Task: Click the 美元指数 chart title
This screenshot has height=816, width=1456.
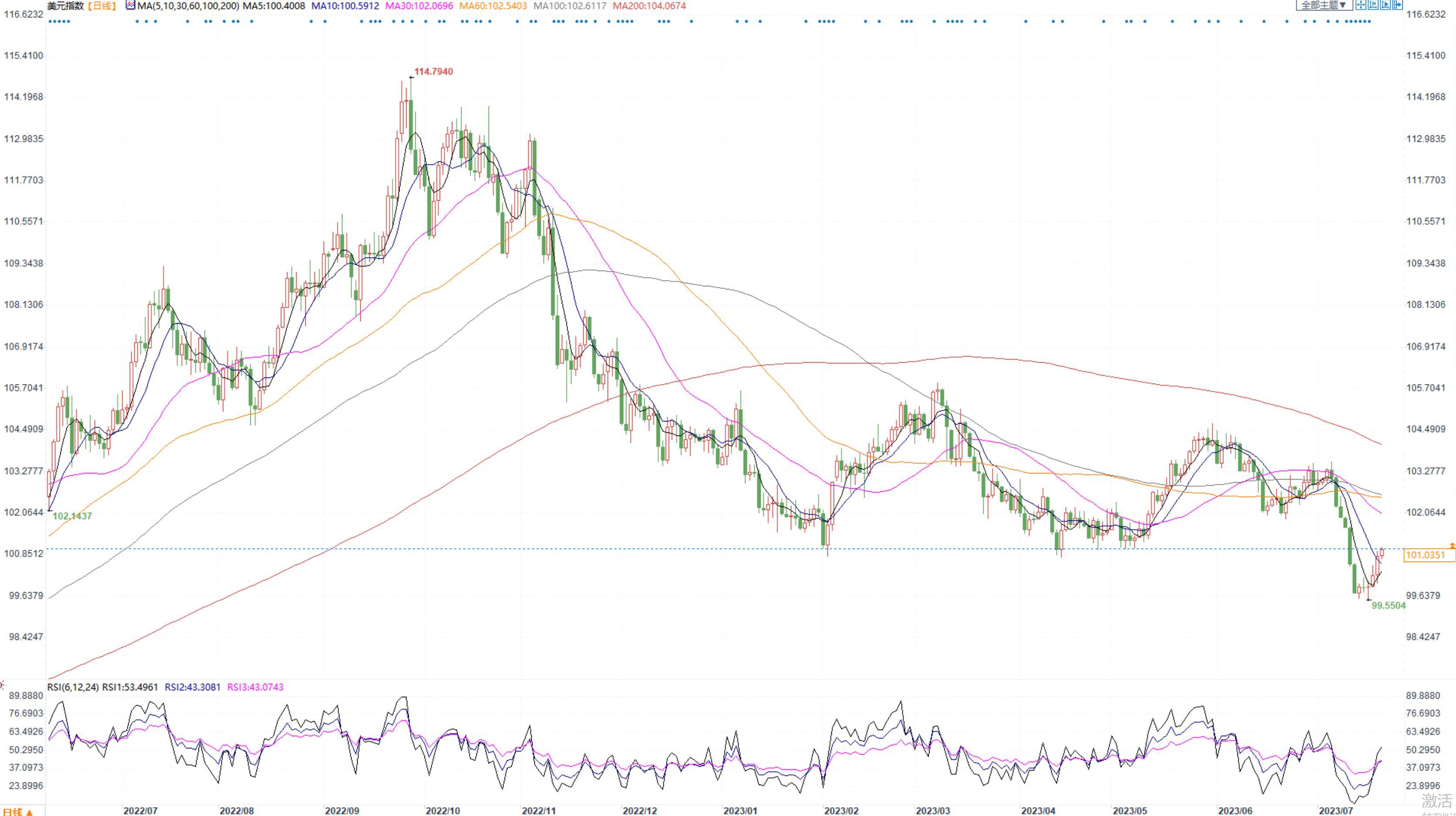Action: click(x=65, y=6)
